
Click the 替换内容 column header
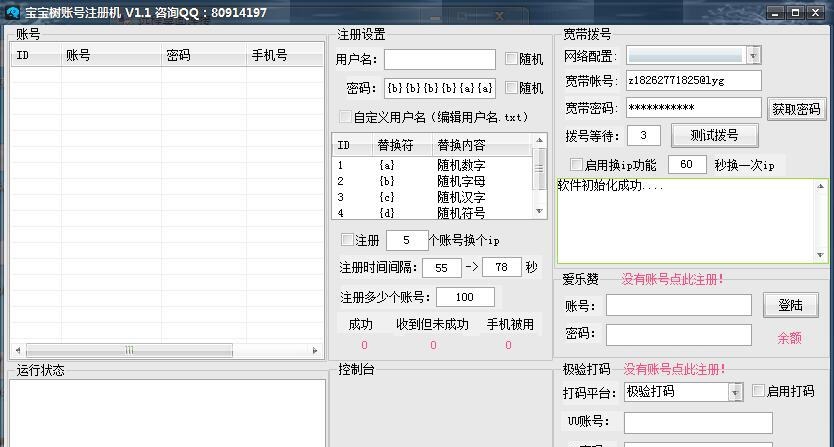tap(482, 145)
